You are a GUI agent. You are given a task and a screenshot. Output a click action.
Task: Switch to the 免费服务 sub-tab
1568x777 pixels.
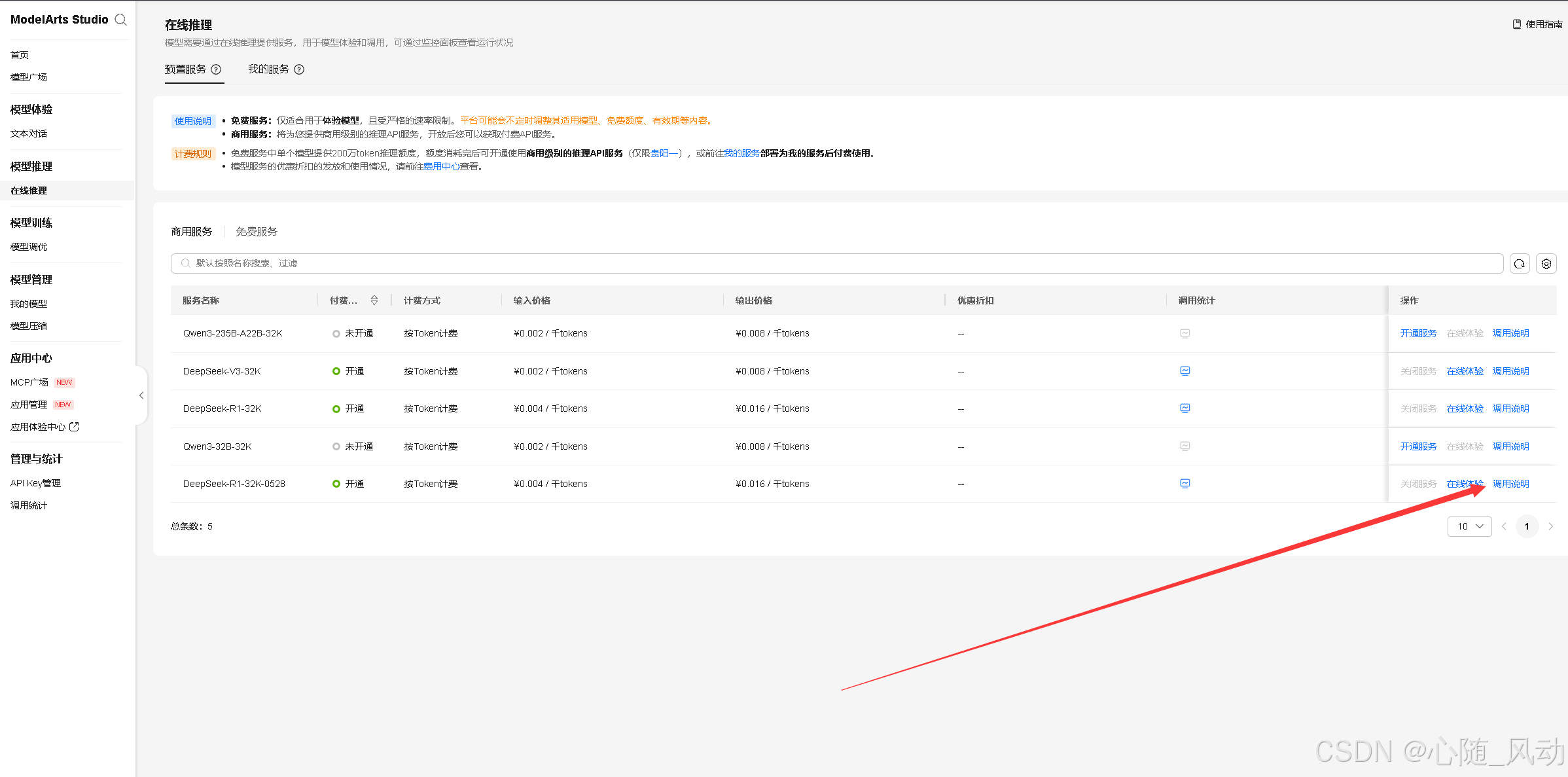[257, 232]
